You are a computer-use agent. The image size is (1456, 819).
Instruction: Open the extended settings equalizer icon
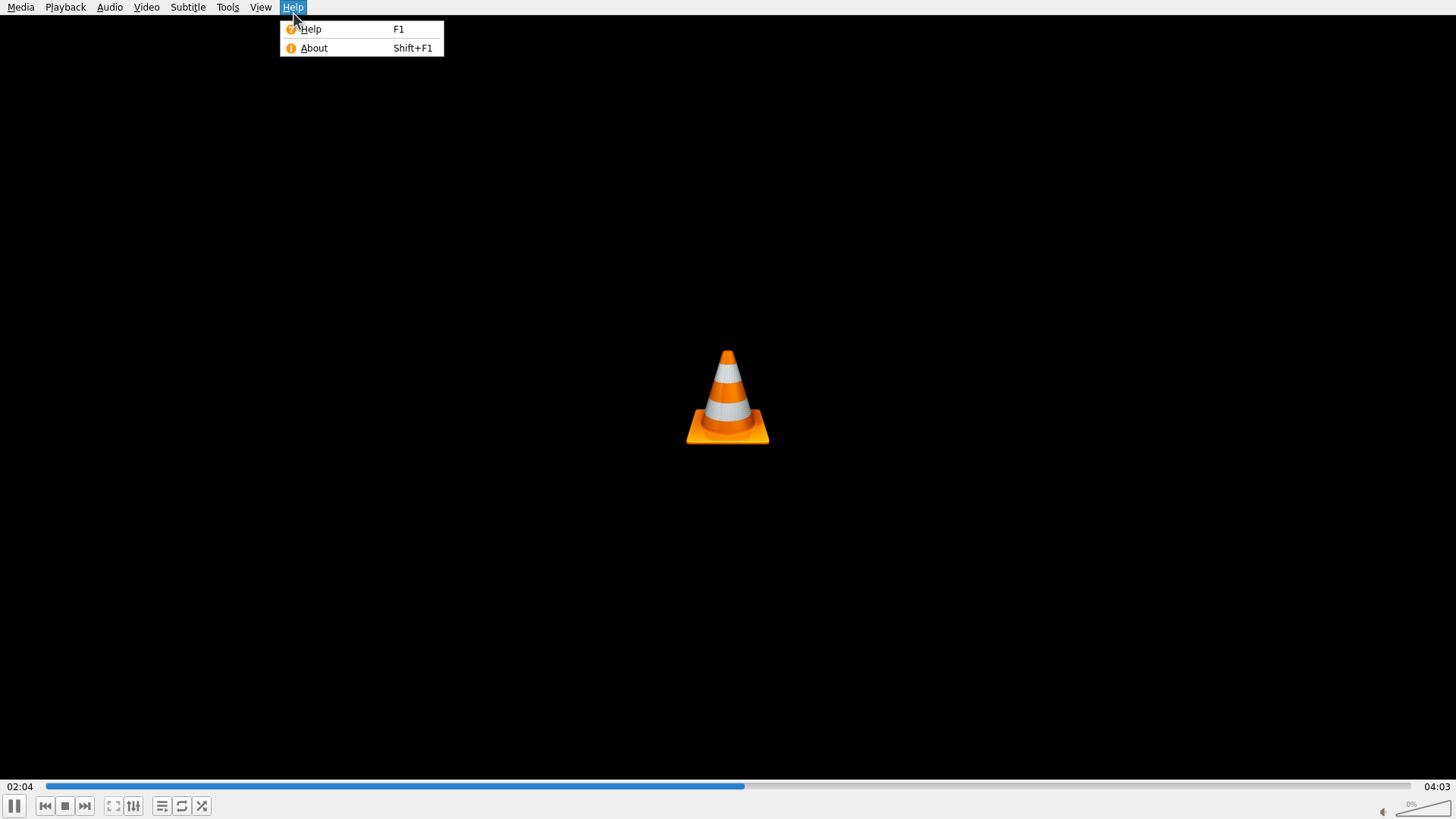coord(133,806)
